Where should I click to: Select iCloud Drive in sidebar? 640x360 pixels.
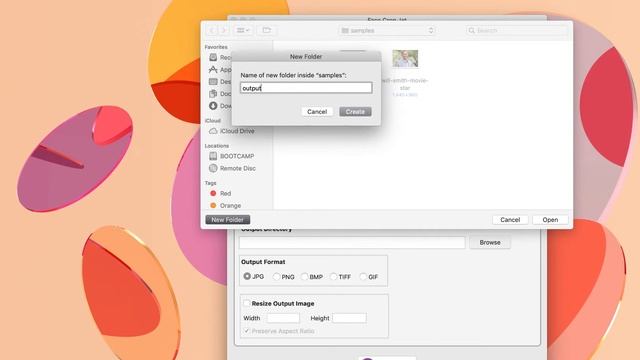click(x=237, y=131)
